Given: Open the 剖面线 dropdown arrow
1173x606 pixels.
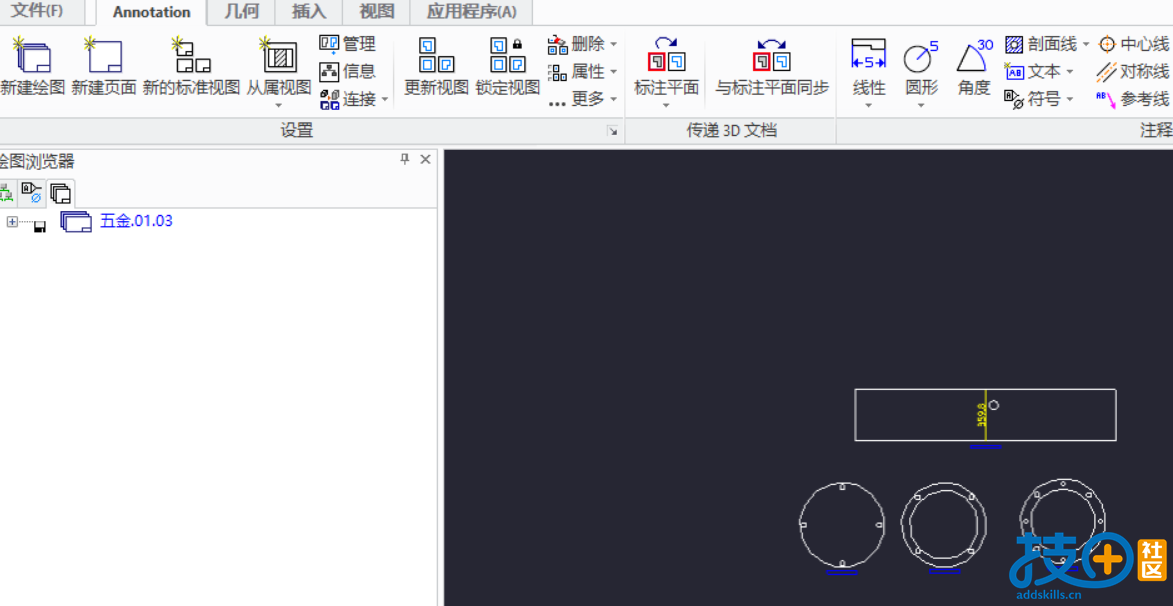Looking at the screenshot, I should pos(1085,44).
